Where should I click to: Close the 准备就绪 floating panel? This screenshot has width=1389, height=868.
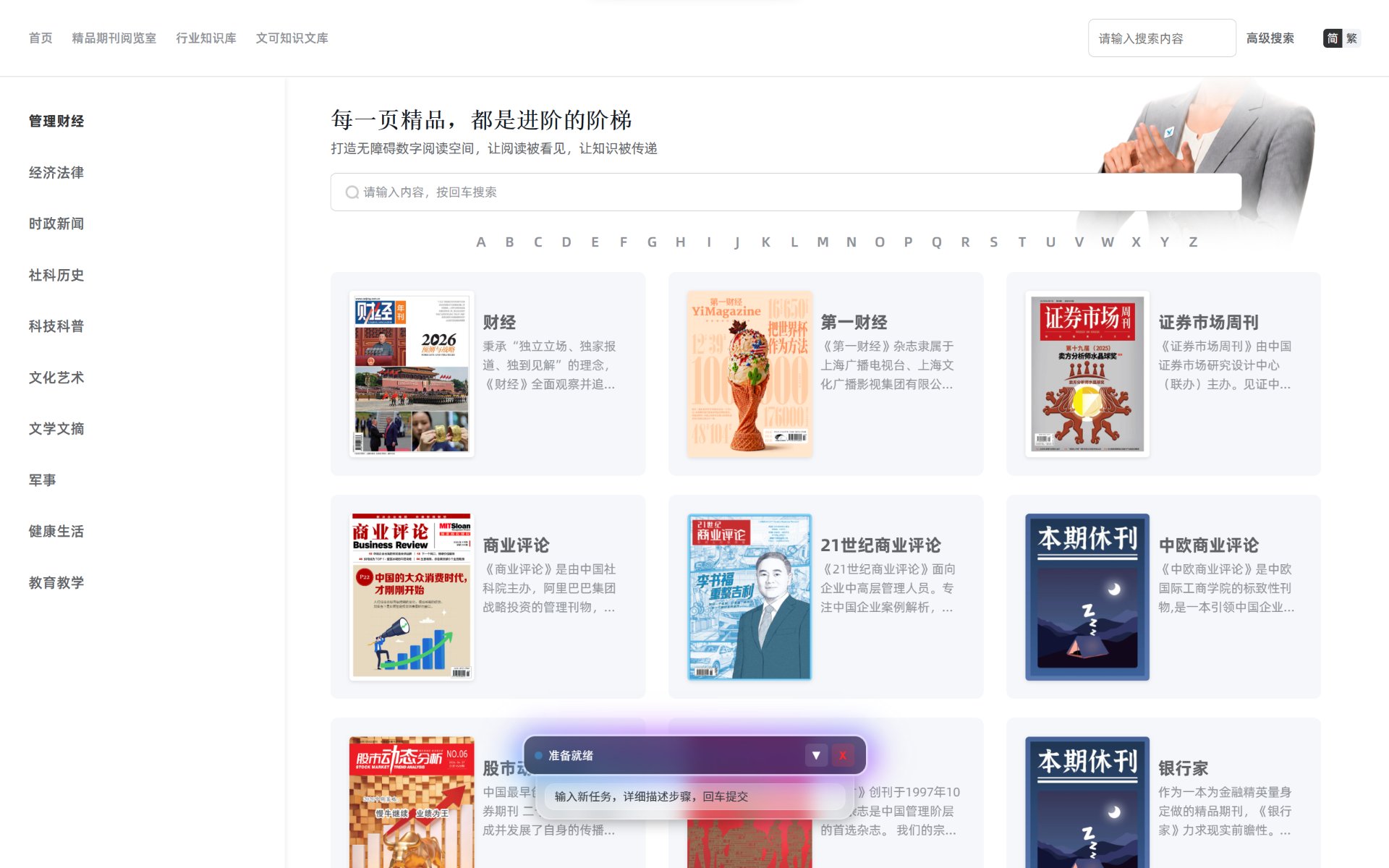point(842,755)
